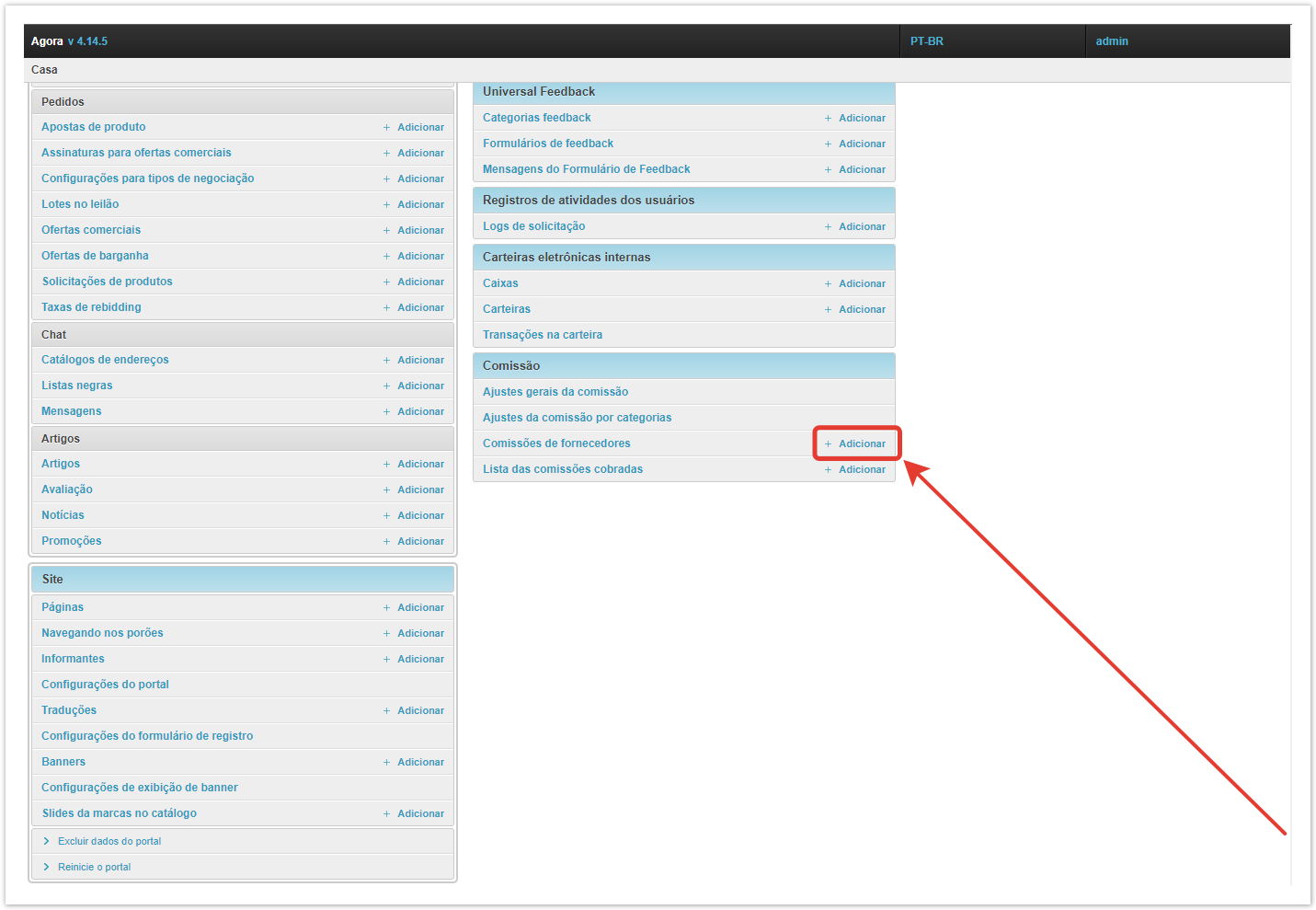This screenshot has width=1316, height=910.
Task: Click the plus icon for Listas negras
Action: [x=386, y=386]
